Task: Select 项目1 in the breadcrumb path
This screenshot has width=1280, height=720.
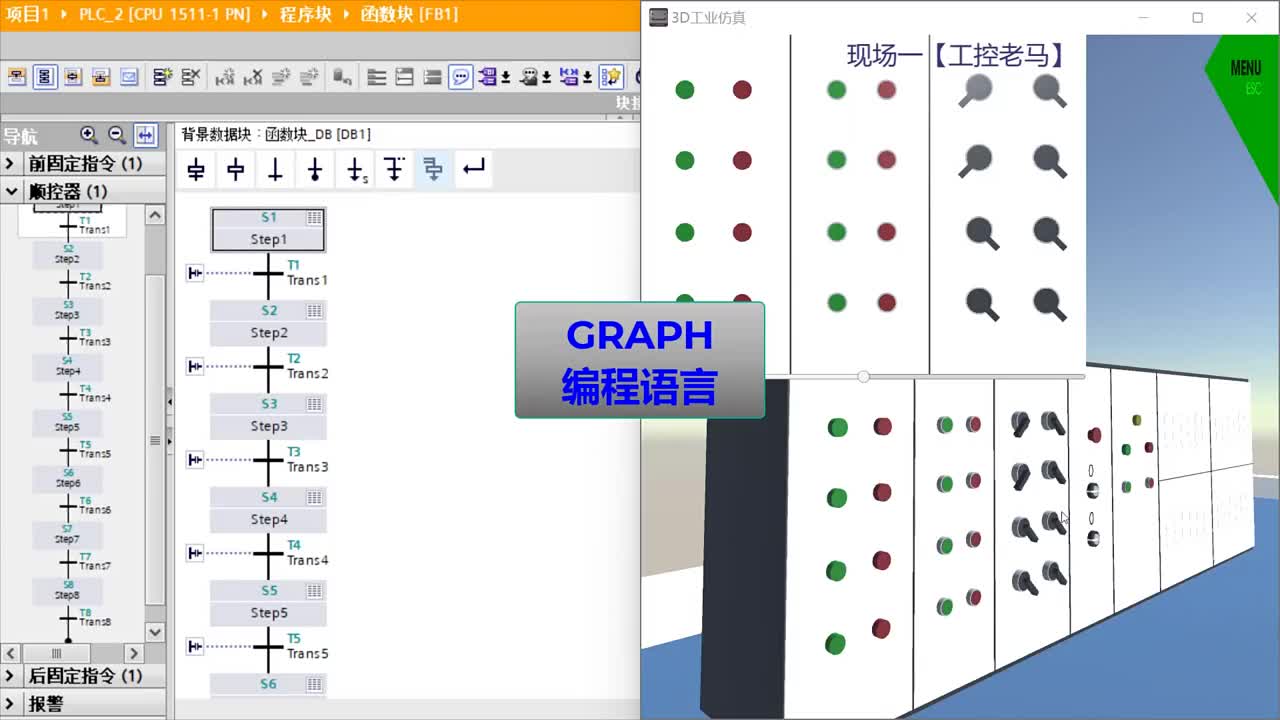Action: click(x=28, y=15)
